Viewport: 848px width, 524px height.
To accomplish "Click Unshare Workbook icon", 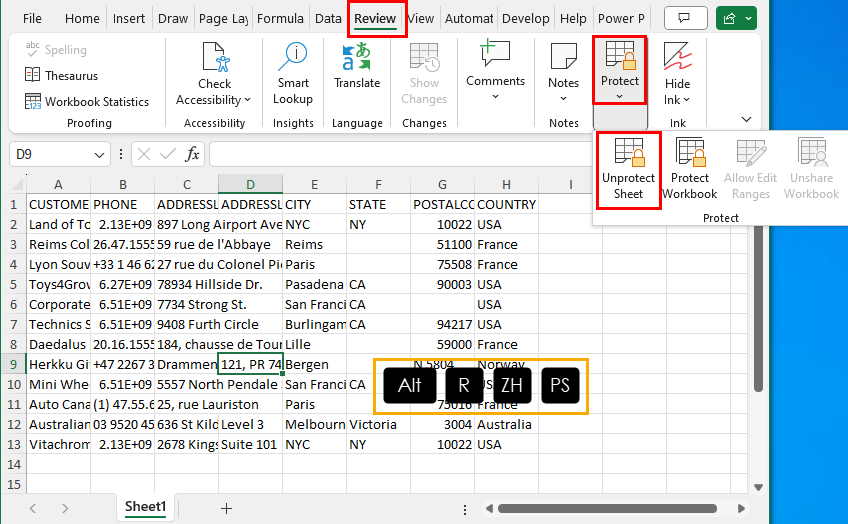I will pos(812,152).
